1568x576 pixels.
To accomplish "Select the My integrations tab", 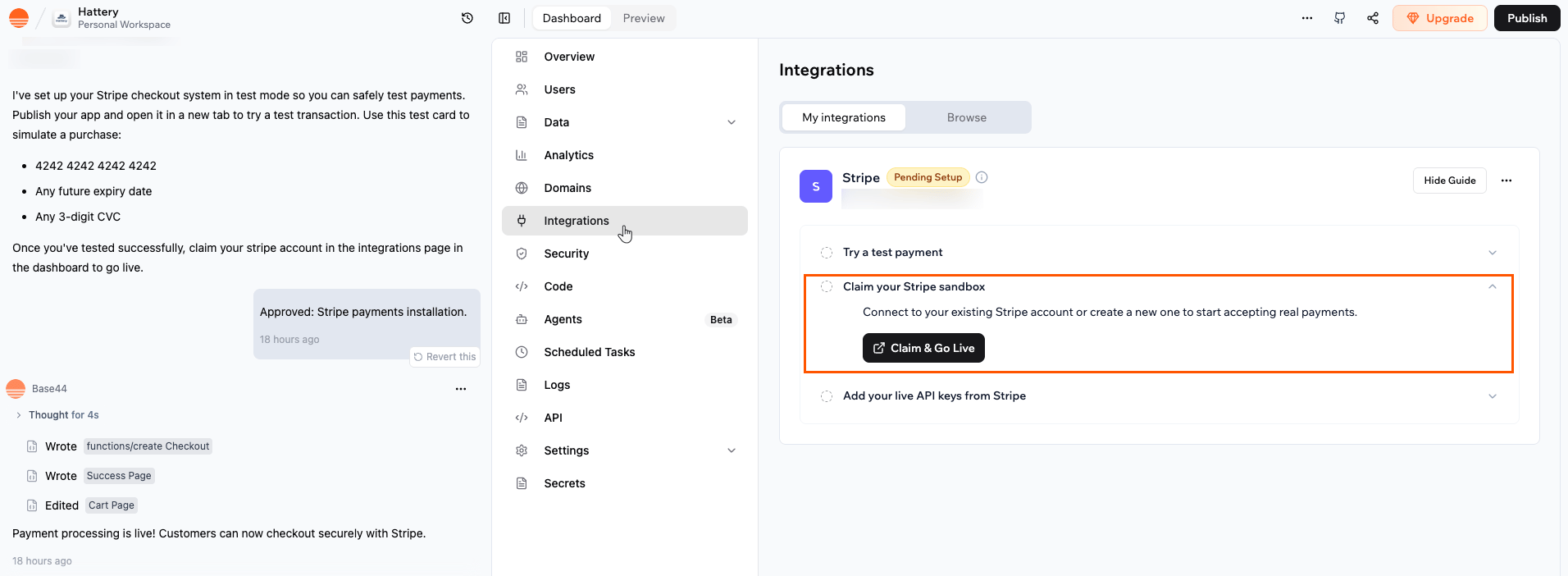I will coord(844,117).
